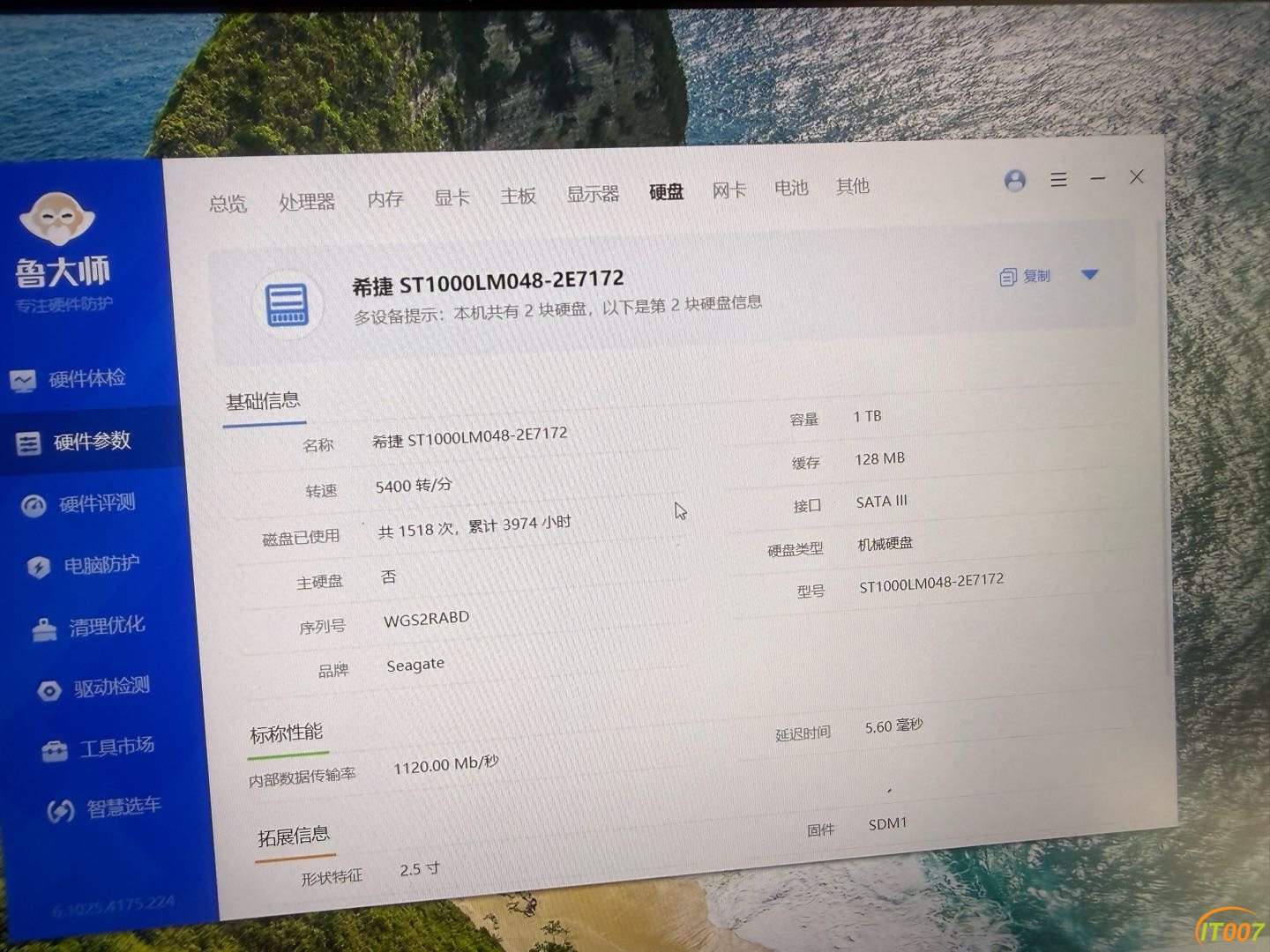Click the latency value 5.60 毫秒
1270x952 pixels.
click(893, 726)
